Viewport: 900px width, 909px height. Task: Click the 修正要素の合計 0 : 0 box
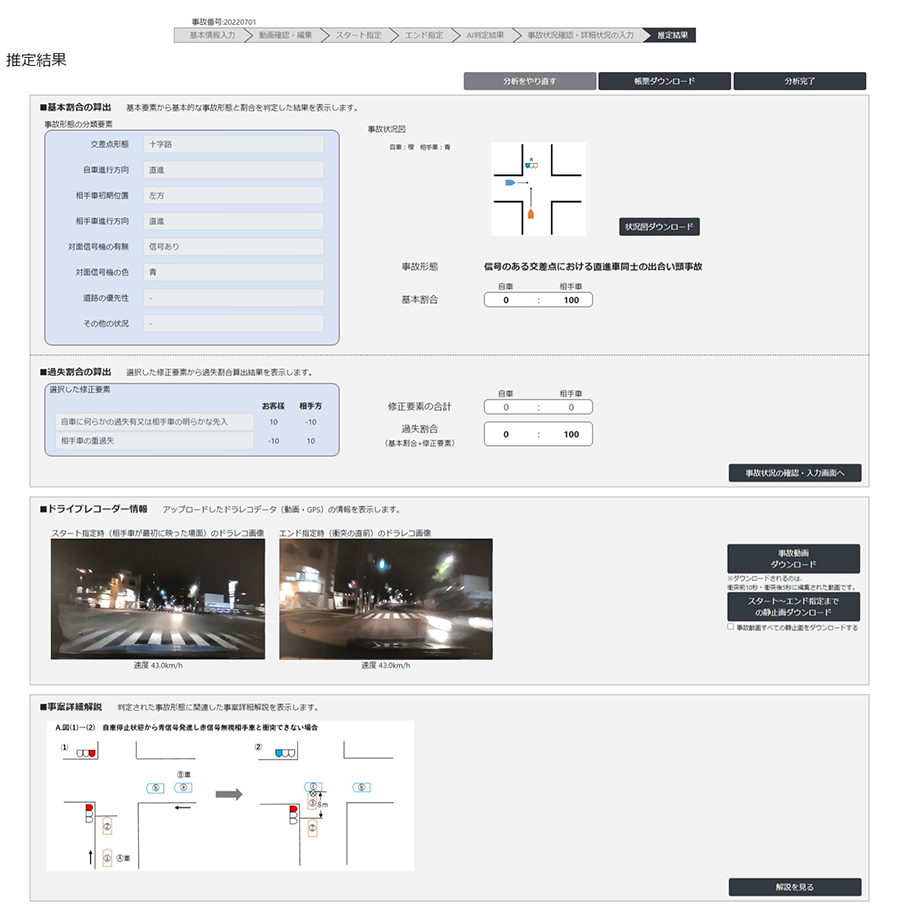pos(538,407)
